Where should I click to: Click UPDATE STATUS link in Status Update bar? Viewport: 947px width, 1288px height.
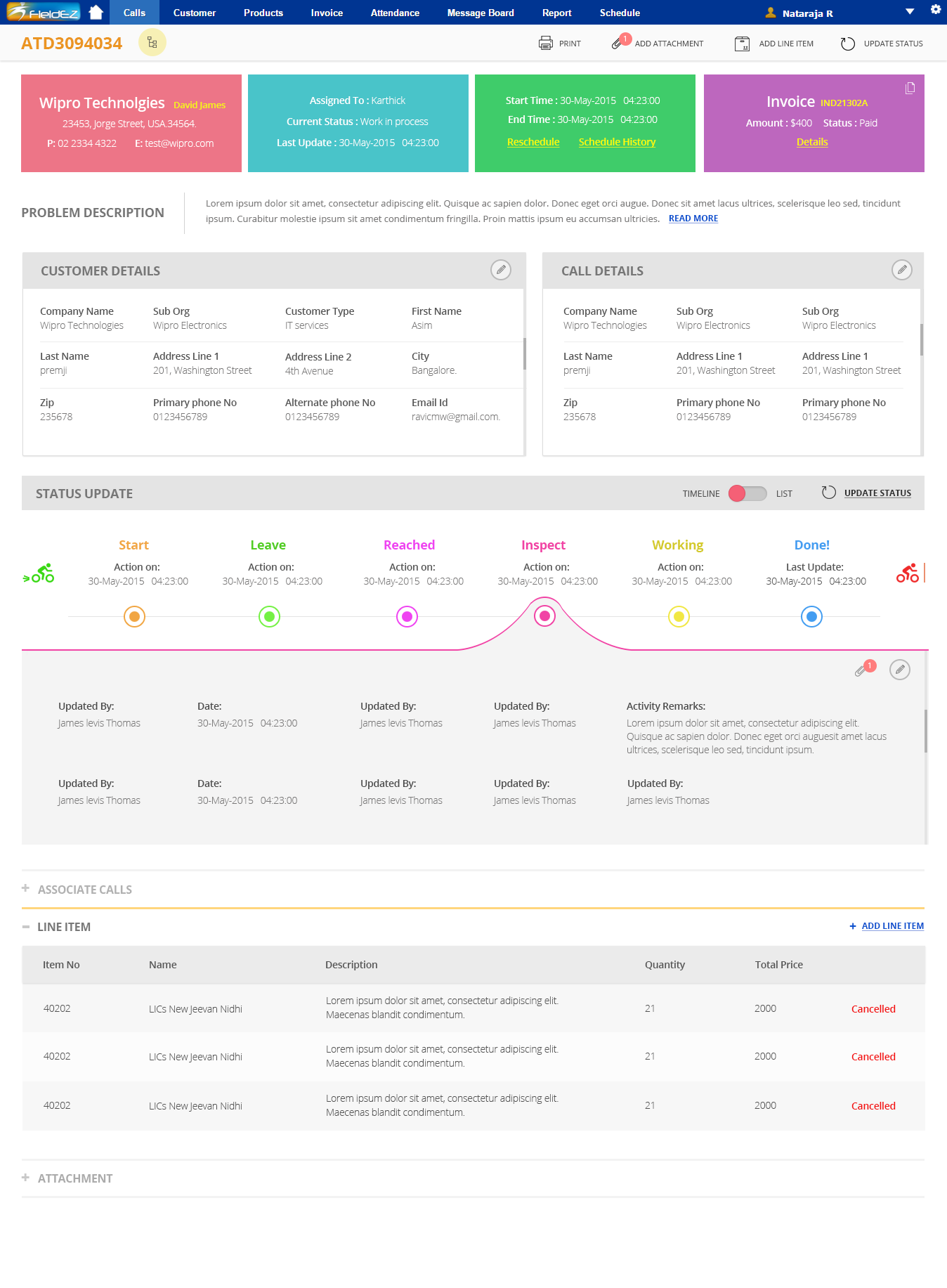(x=877, y=493)
